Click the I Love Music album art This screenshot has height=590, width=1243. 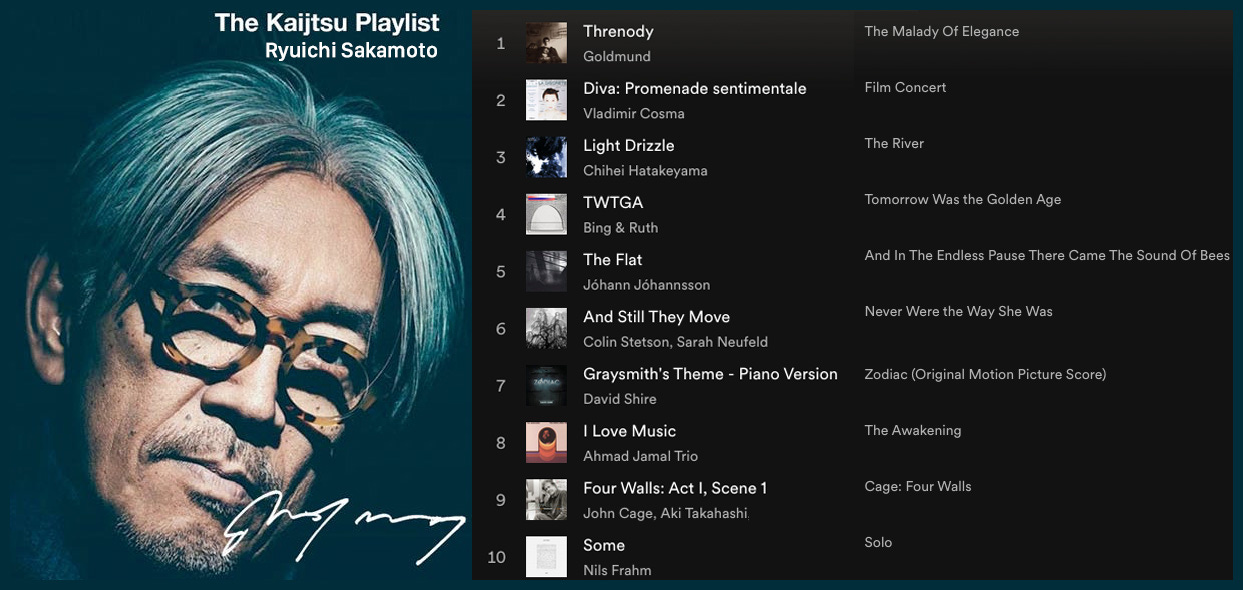pos(546,442)
